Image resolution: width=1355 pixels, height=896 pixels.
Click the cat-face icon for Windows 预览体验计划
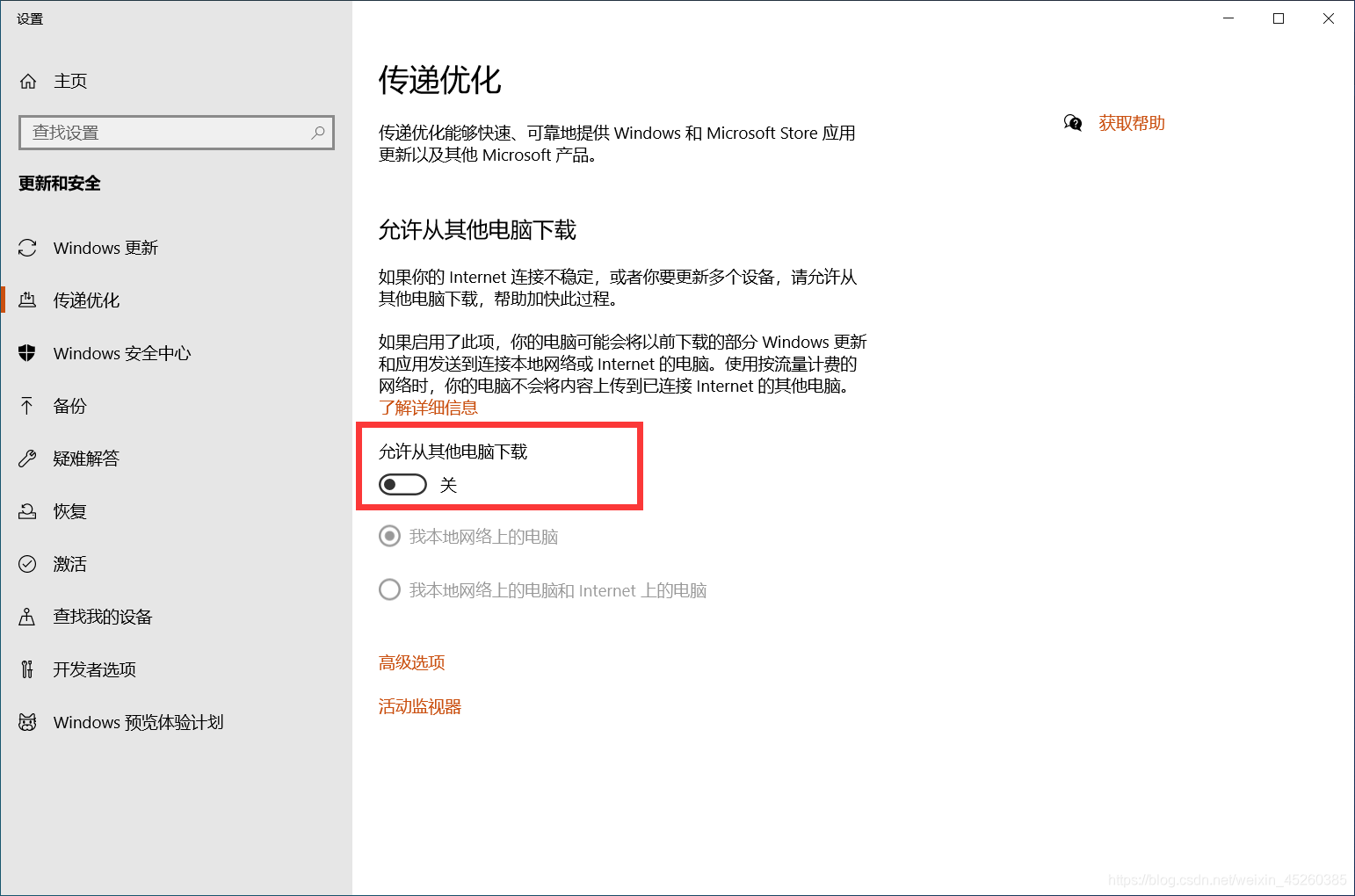pos(27,722)
